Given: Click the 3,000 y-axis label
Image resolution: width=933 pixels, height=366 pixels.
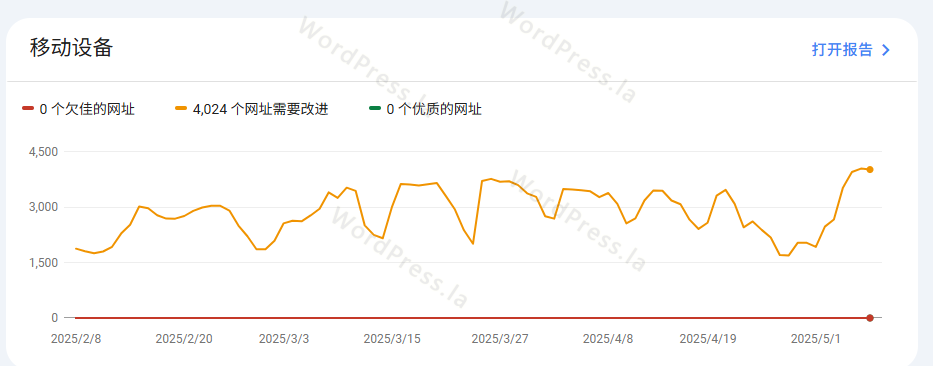Looking at the screenshot, I should tap(43, 207).
